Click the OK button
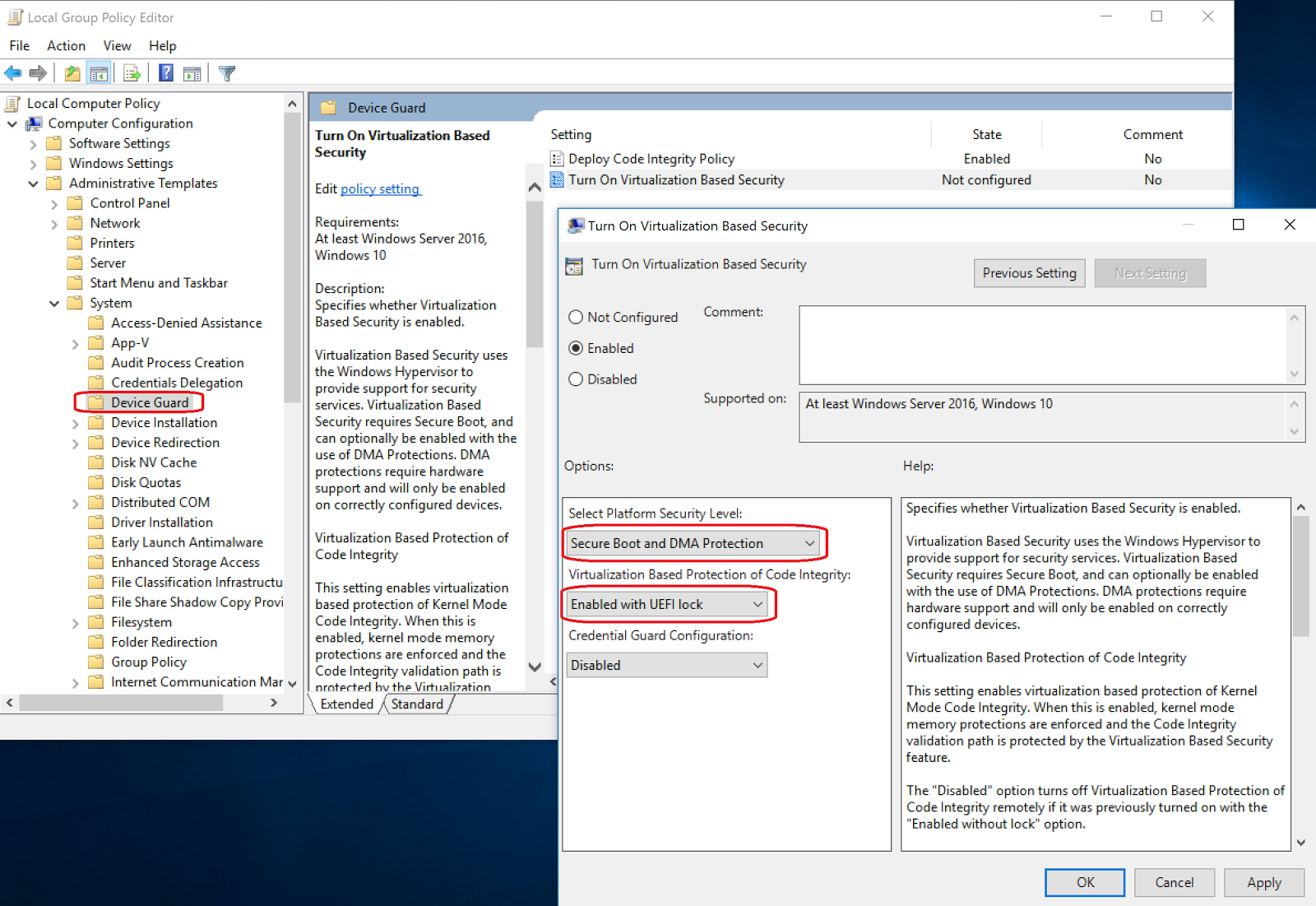 tap(1085, 882)
